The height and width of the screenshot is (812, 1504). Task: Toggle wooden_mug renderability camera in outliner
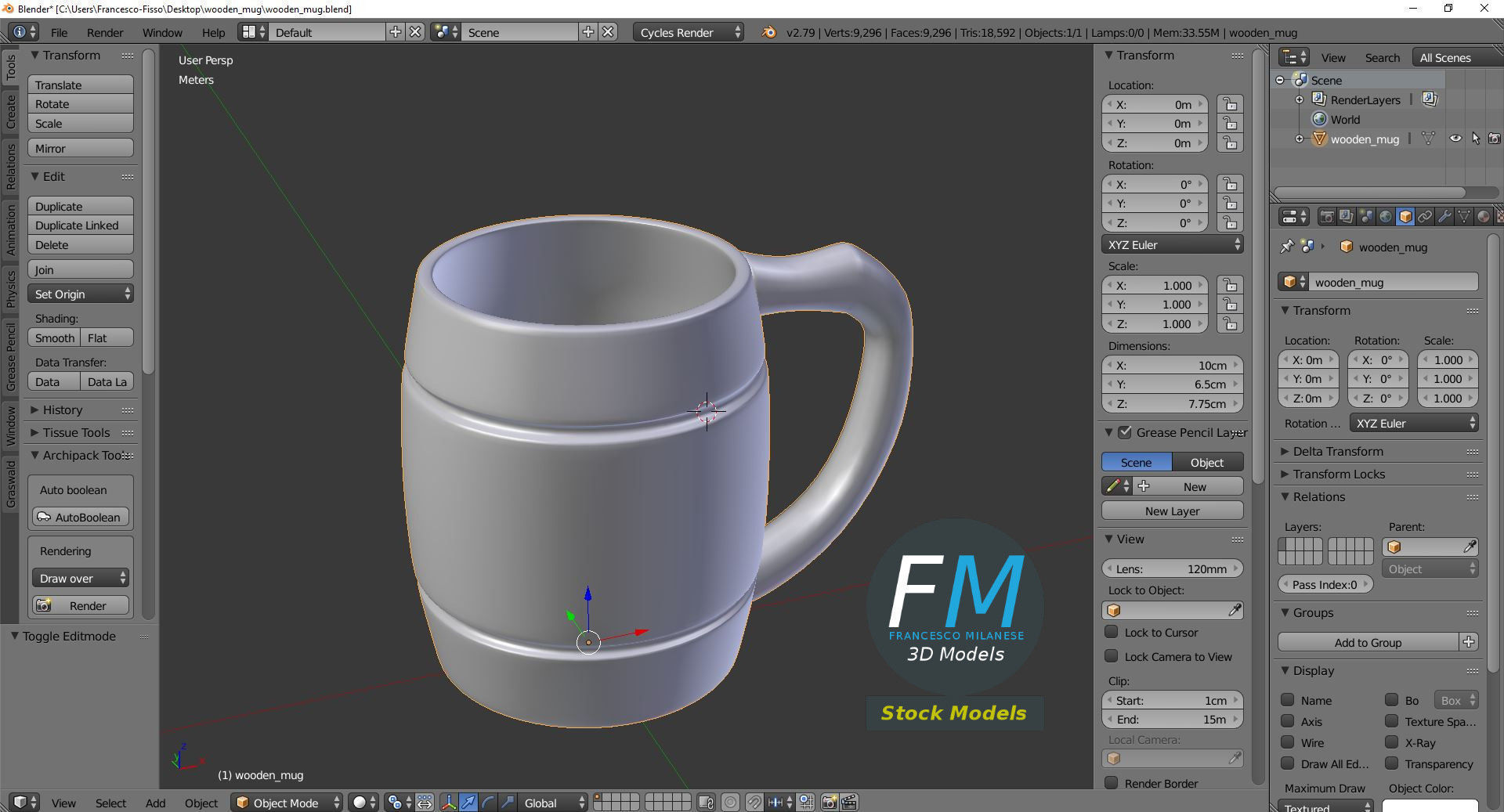click(x=1495, y=139)
